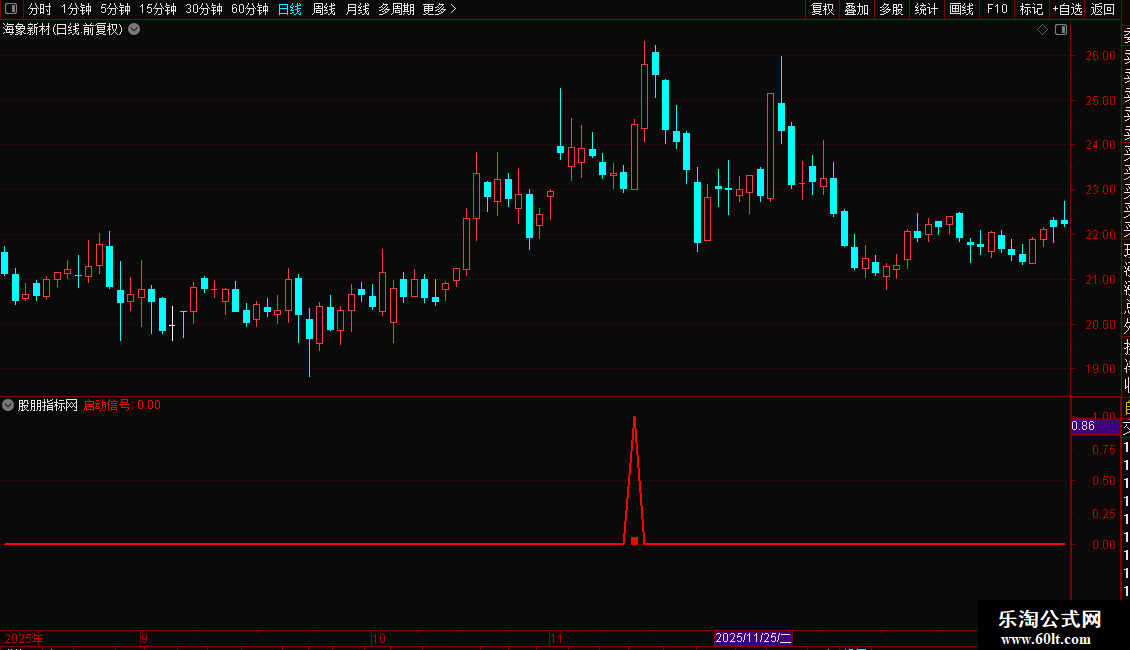The width and height of the screenshot is (1130, 650).
Task: Open the 复权 adjustment menu
Action: pos(822,9)
